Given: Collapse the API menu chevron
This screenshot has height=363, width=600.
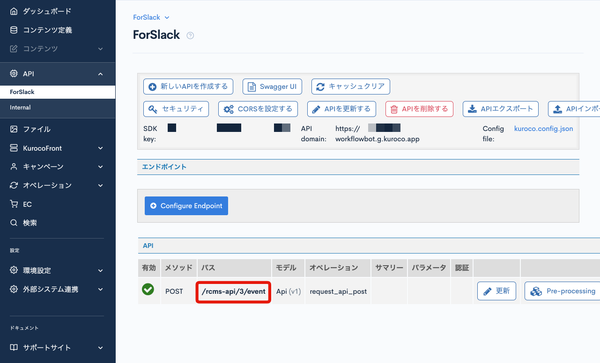Looking at the screenshot, I should click(x=100, y=74).
